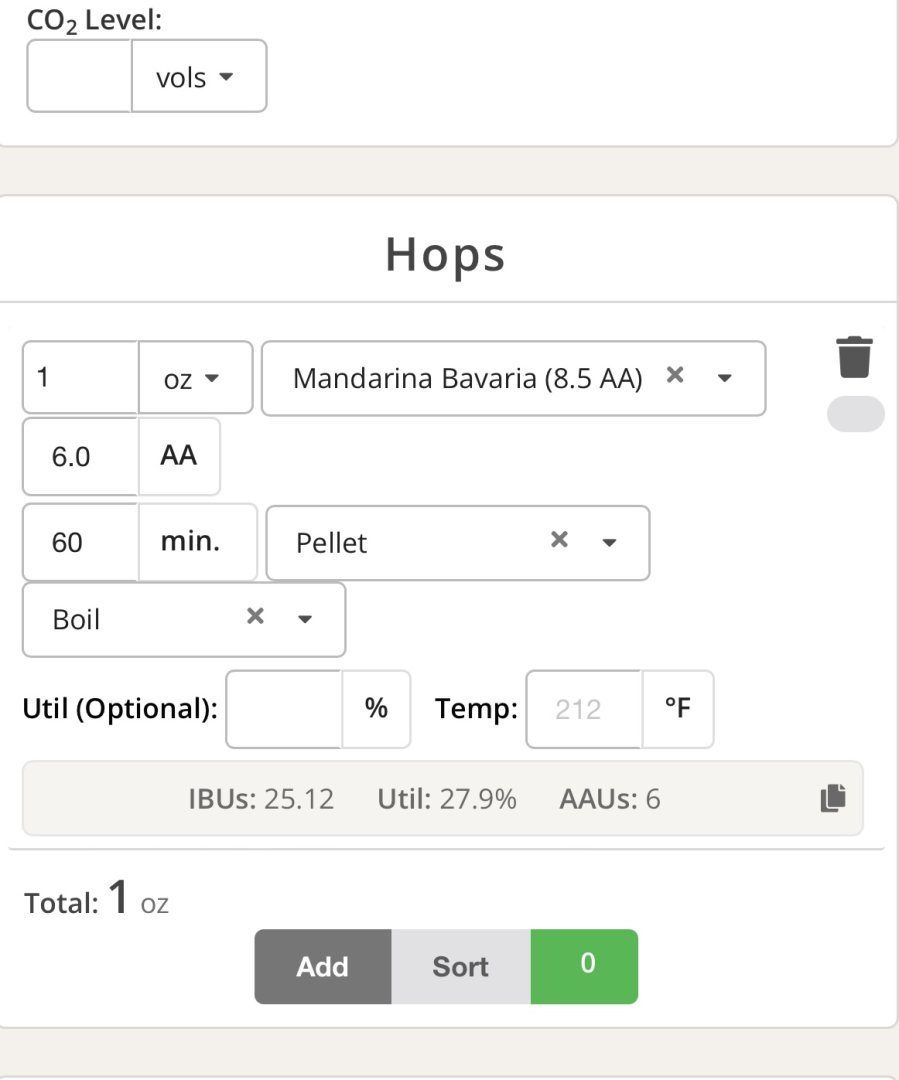
Task: Expand the Pellet hop type dropdown
Action: (x=609, y=543)
